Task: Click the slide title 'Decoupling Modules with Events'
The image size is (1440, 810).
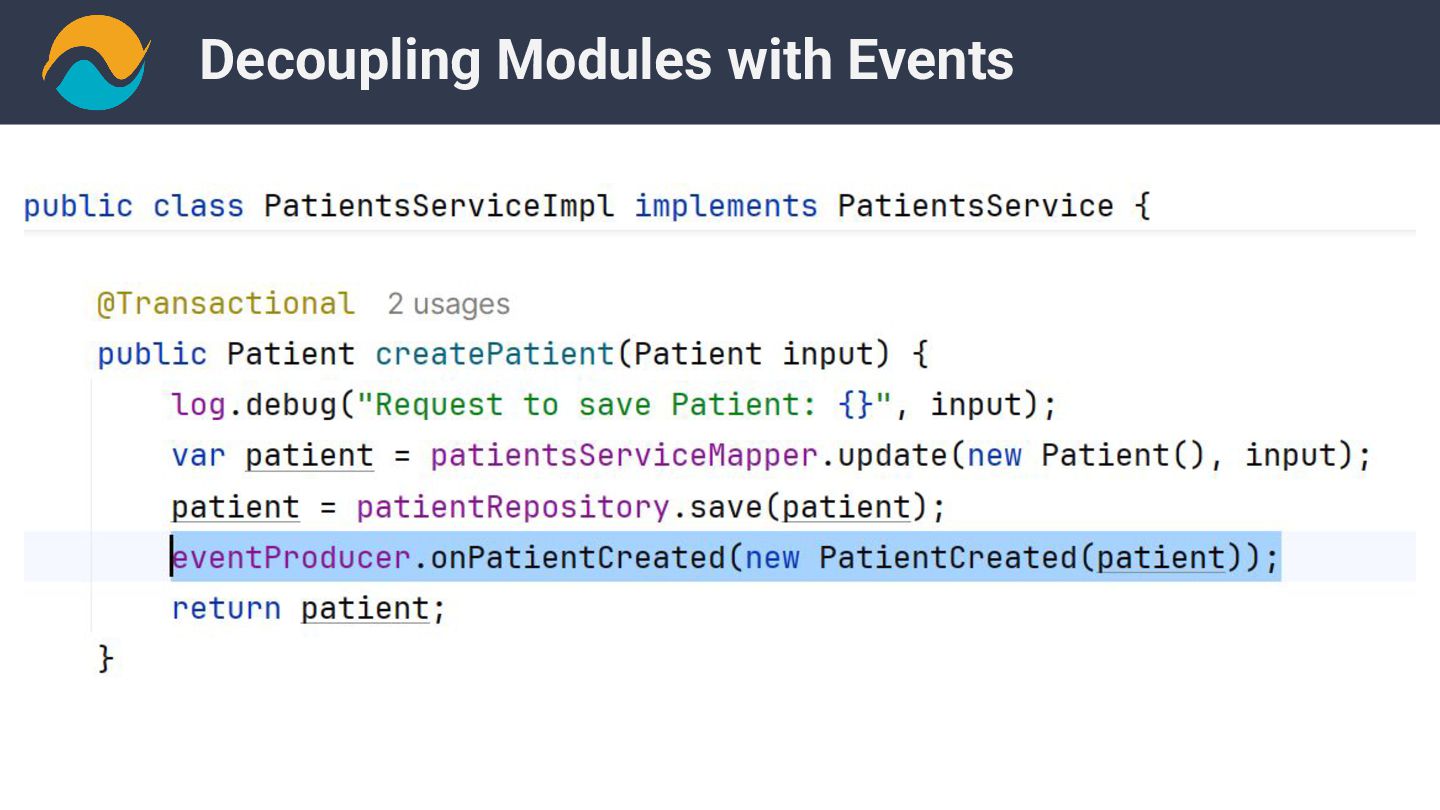Action: [606, 60]
